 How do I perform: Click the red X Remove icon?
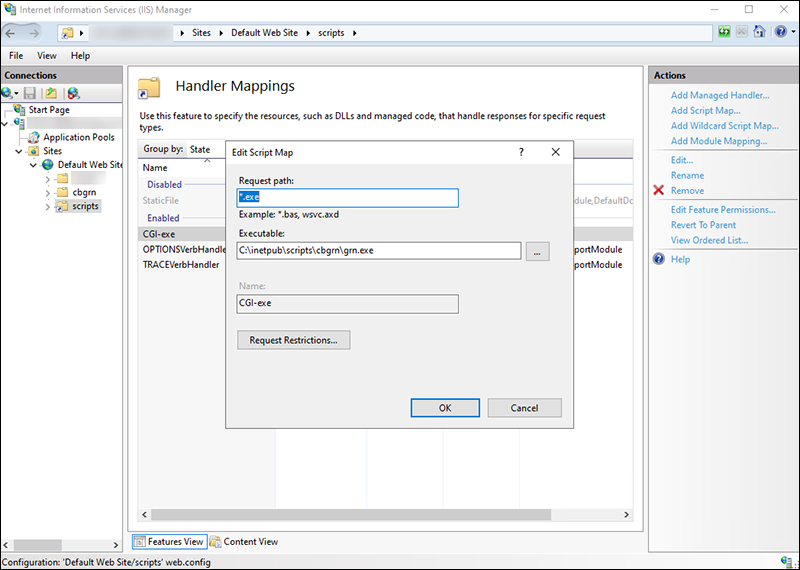(x=659, y=190)
